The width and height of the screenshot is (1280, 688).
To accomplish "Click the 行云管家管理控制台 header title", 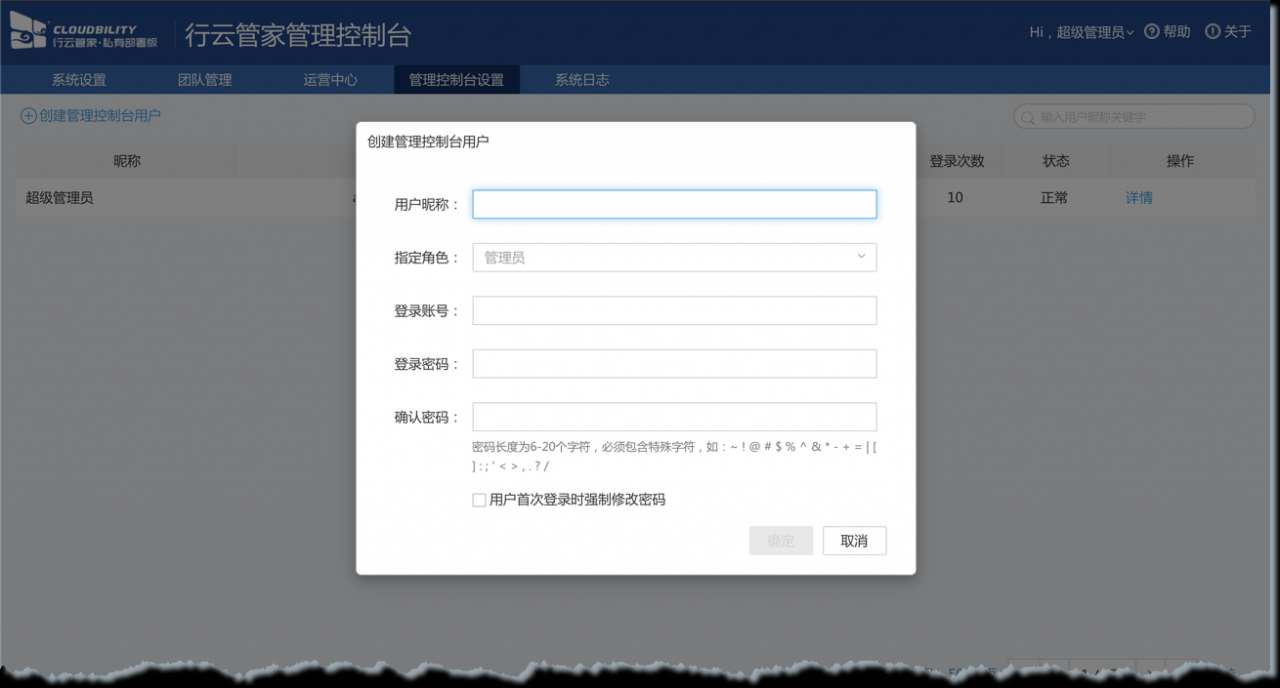I will pos(298,36).
